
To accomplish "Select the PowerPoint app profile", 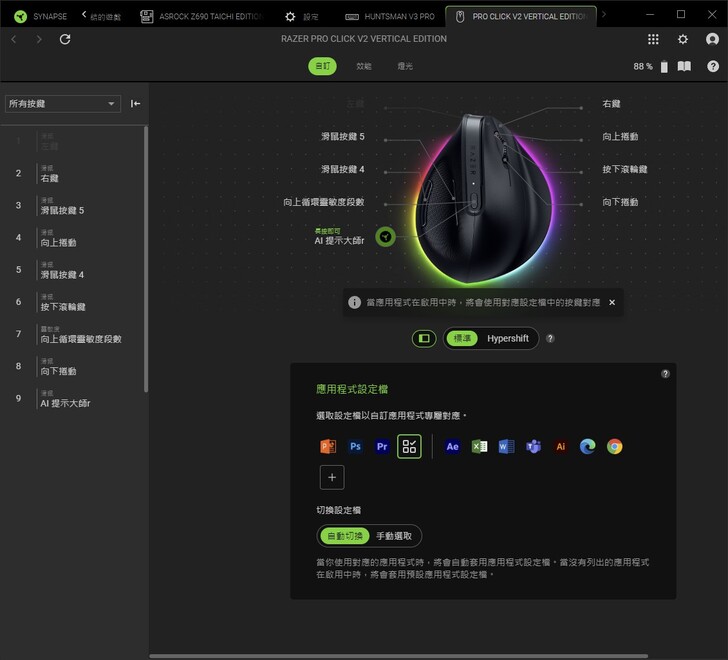I will (328, 446).
